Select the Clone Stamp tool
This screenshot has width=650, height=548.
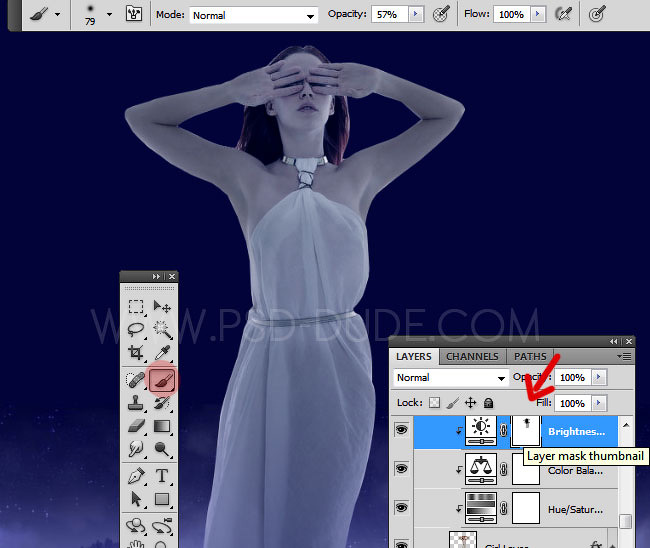136,403
